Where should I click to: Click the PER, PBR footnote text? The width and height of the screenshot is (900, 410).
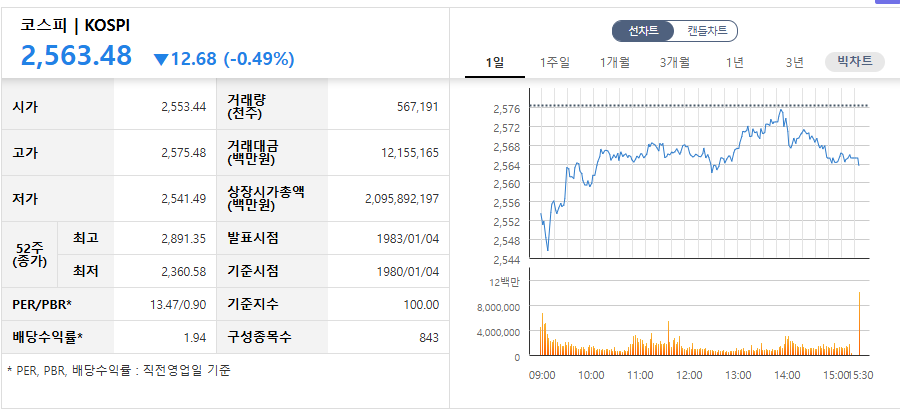click(x=119, y=370)
